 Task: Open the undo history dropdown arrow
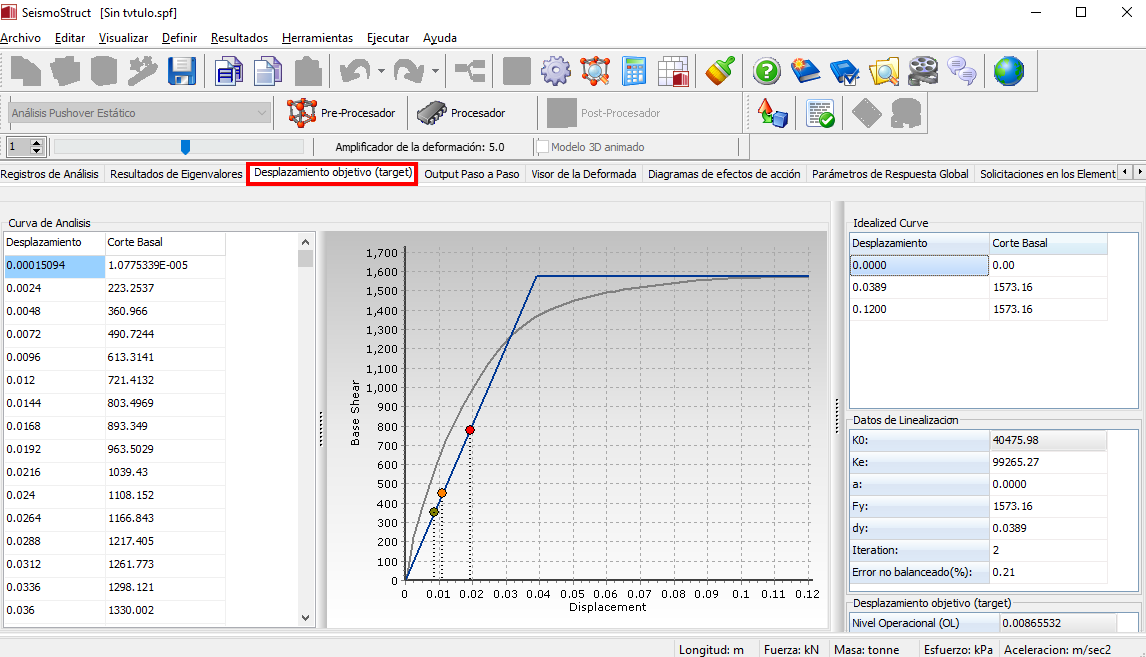click(382, 71)
